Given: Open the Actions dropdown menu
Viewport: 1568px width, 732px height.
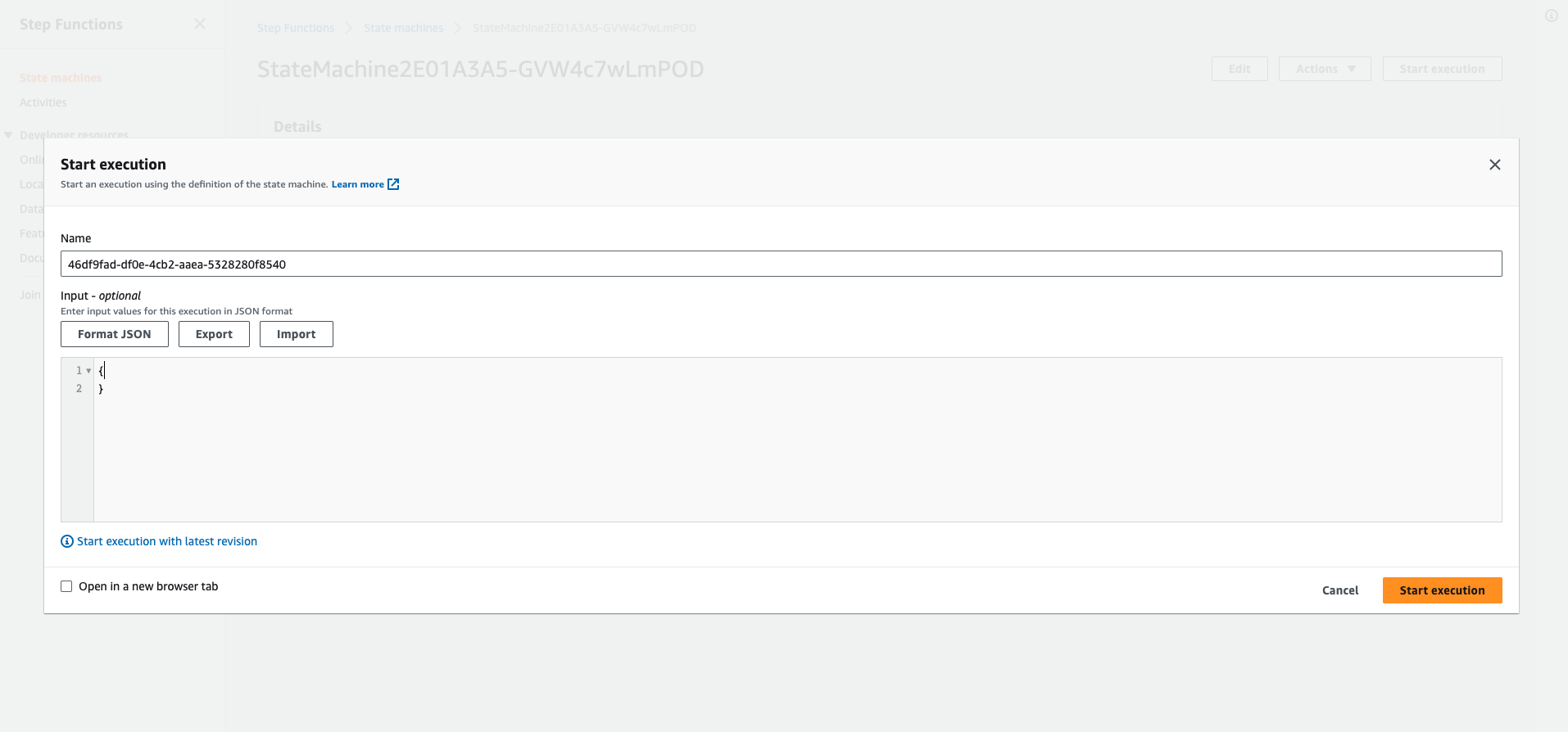Looking at the screenshot, I should [x=1324, y=69].
